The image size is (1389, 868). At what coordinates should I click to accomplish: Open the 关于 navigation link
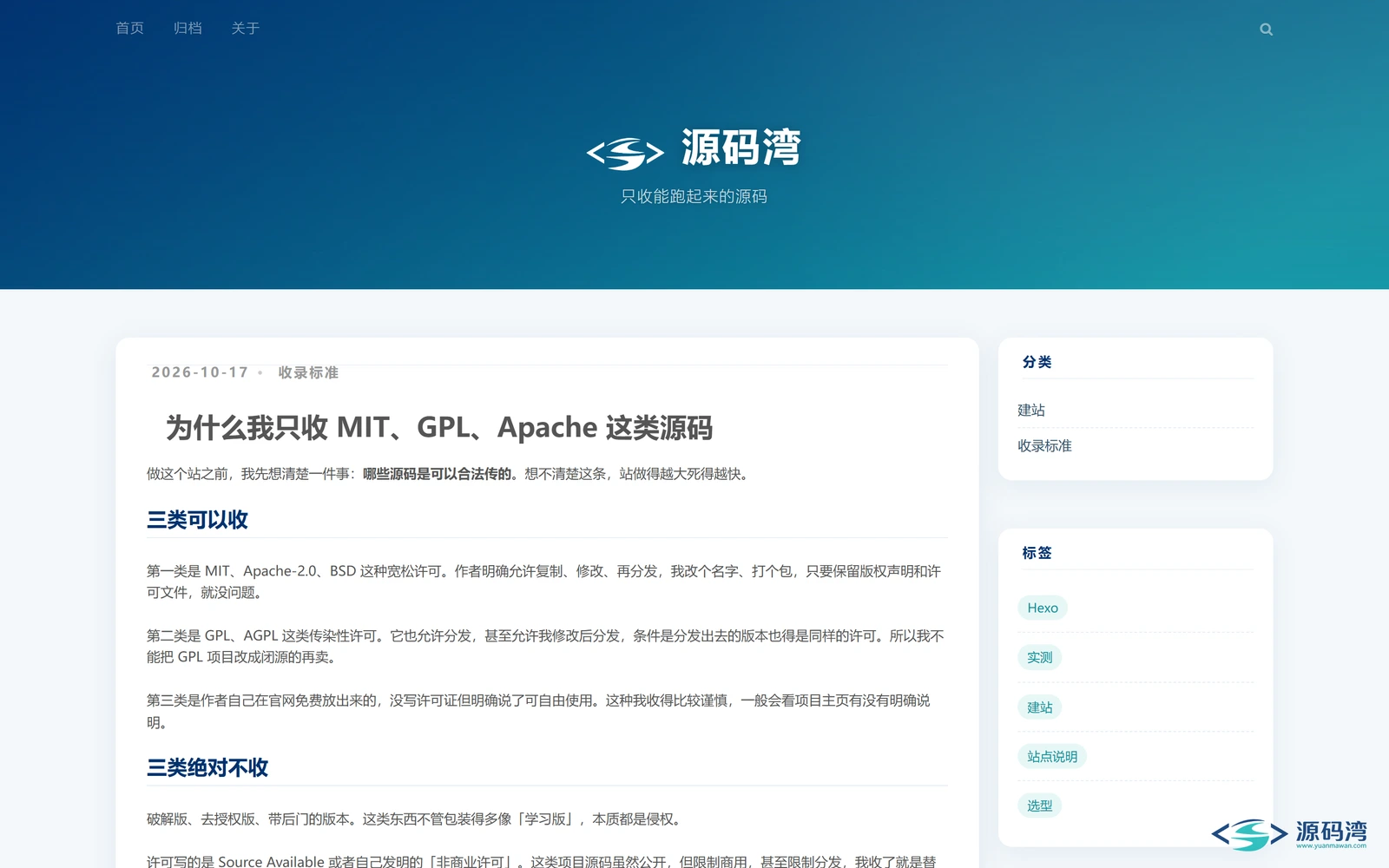click(x=246, y=29)
